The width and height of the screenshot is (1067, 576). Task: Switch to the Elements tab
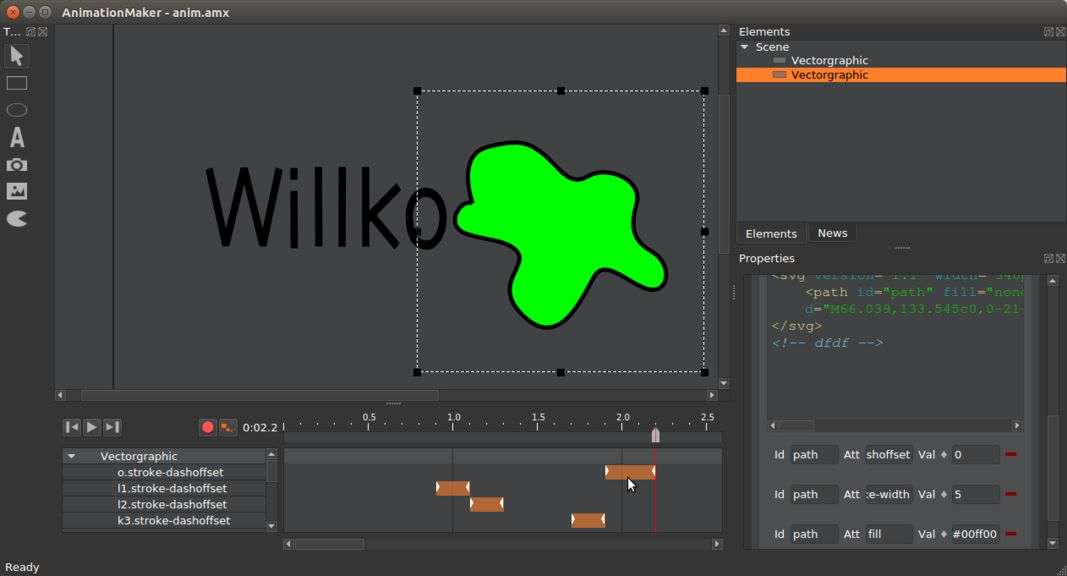pyautogui.click(x=771, y=233)
